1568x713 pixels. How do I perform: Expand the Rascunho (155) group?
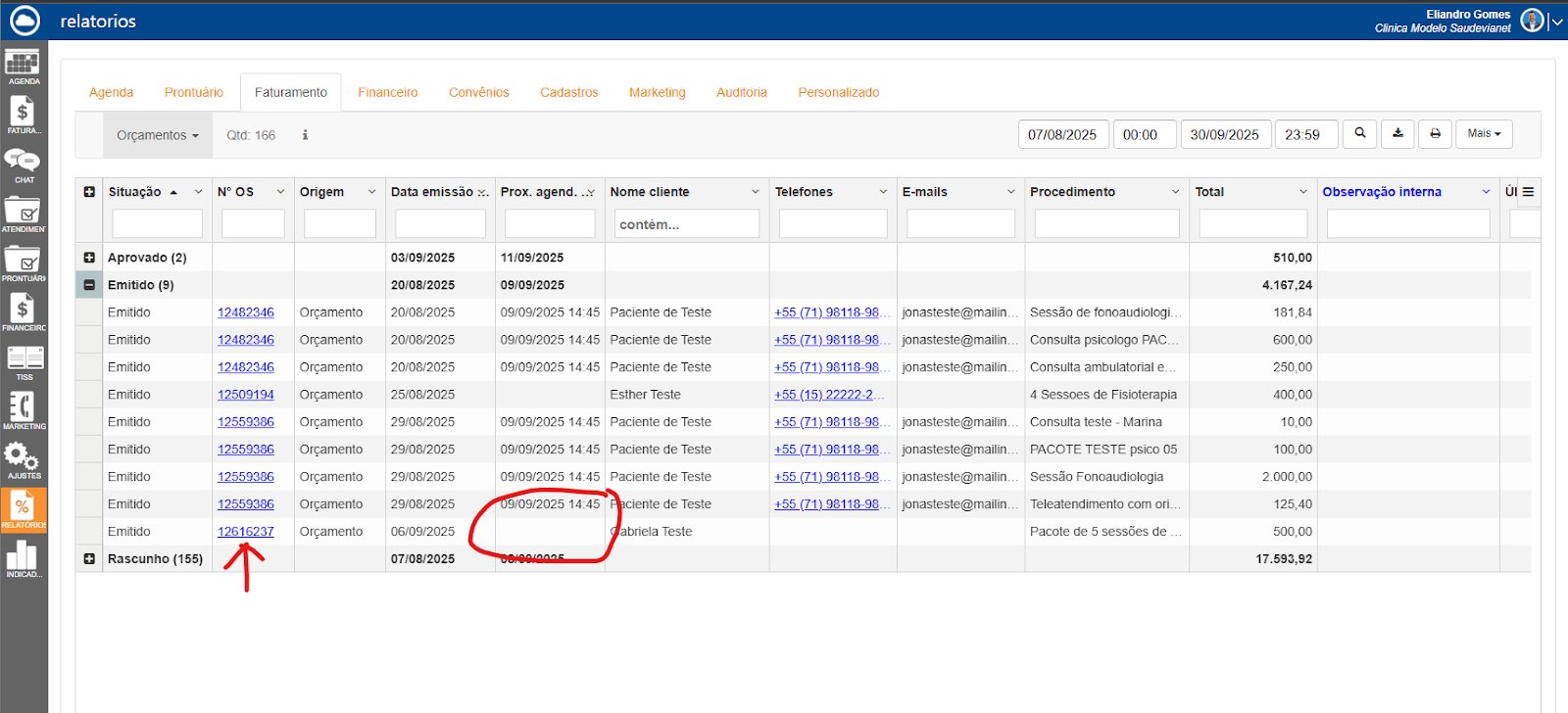[x=89, y=559]
